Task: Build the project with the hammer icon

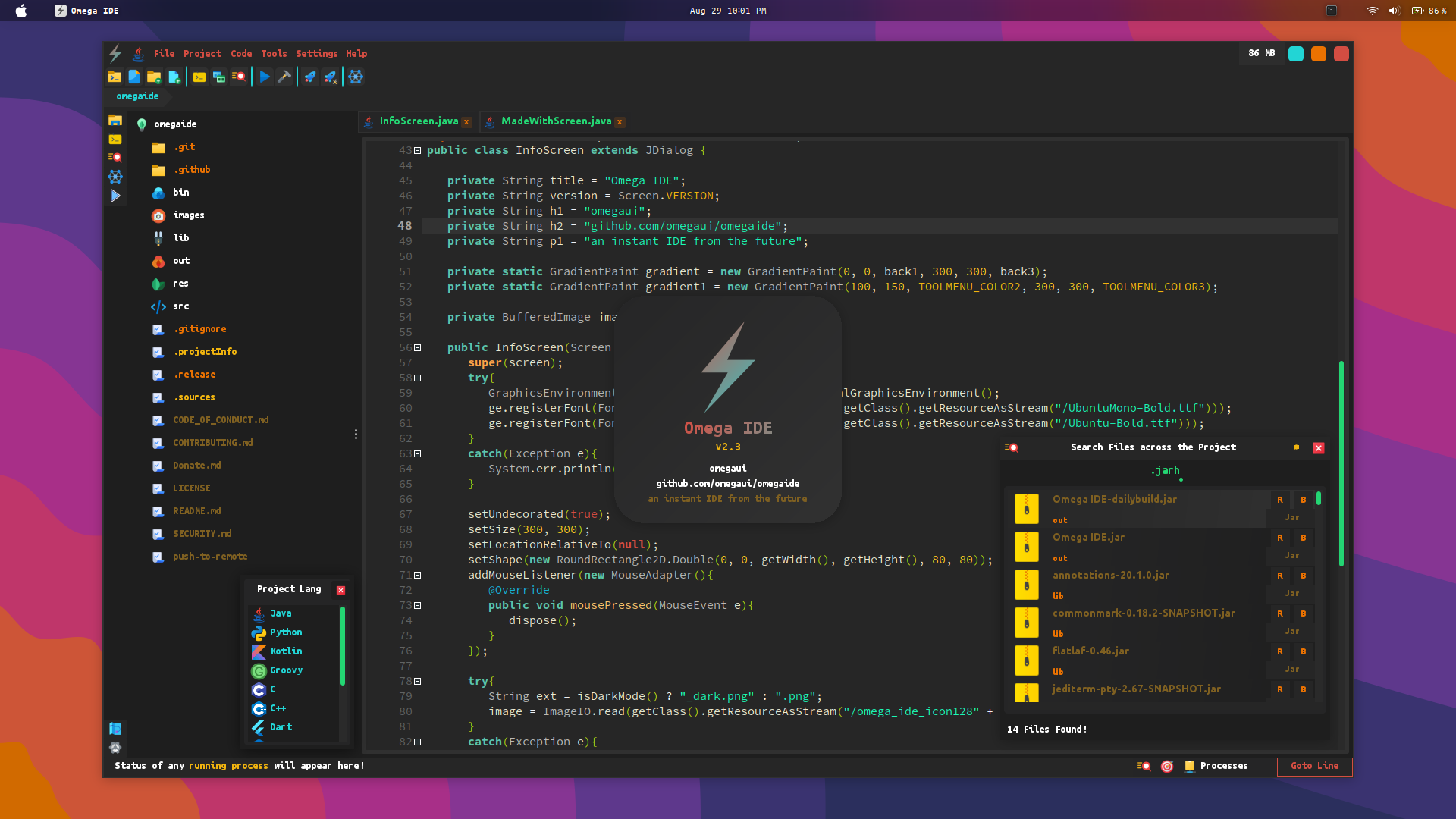Action: coord(285,77)
